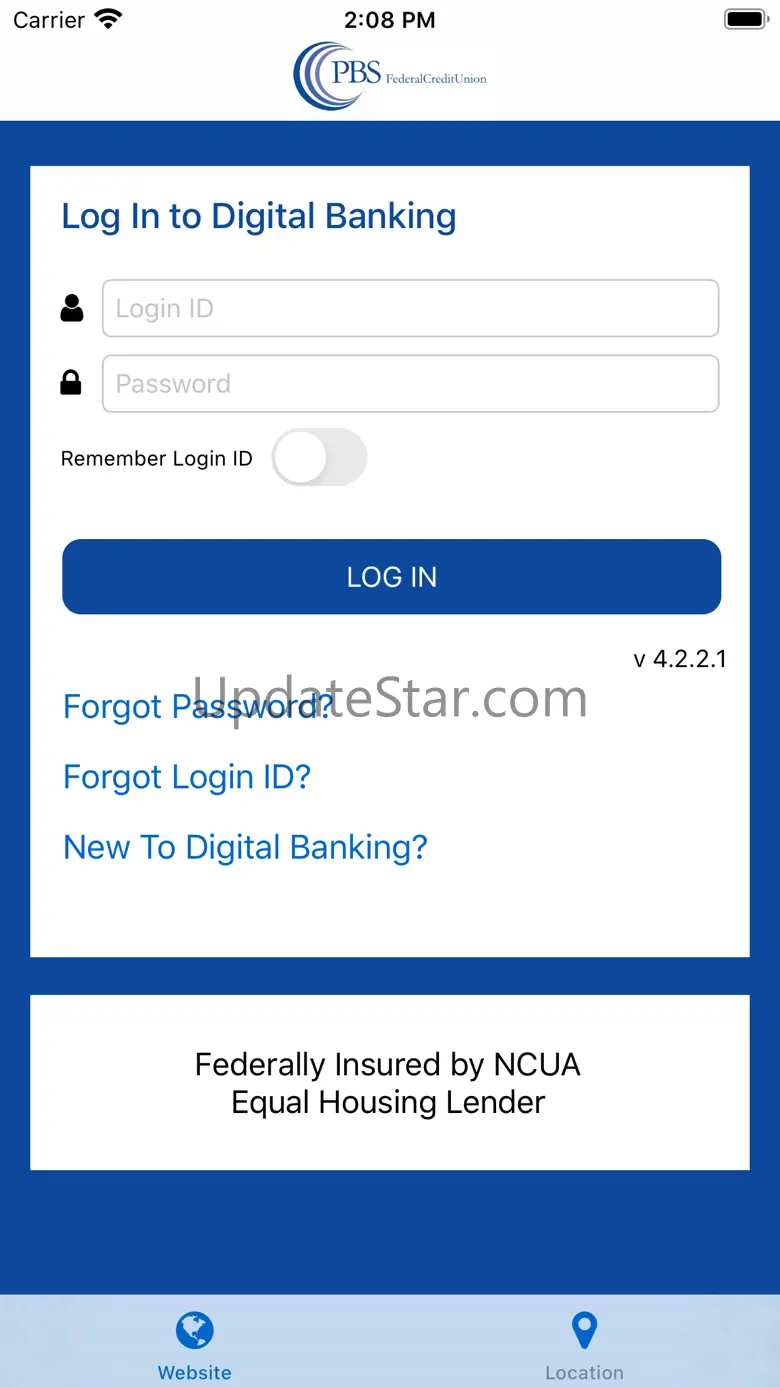
Task: Open the Forgot Password? link
Action: tap(197, 707)
